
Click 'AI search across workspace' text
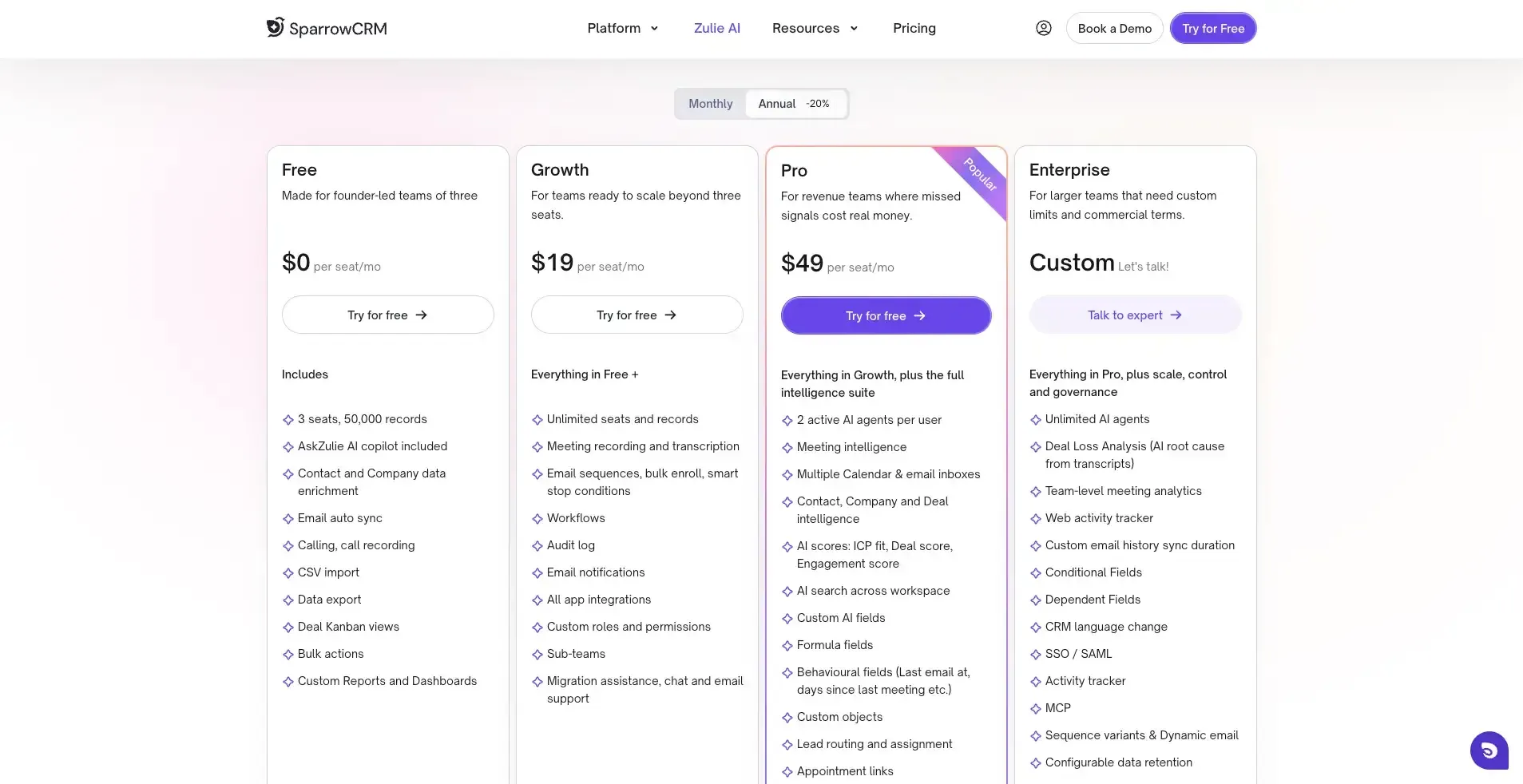point(873,591)
